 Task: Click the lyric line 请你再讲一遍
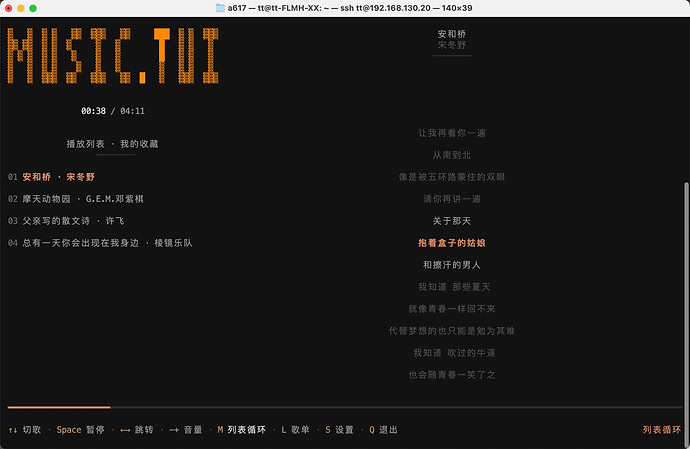coord(452,199)
